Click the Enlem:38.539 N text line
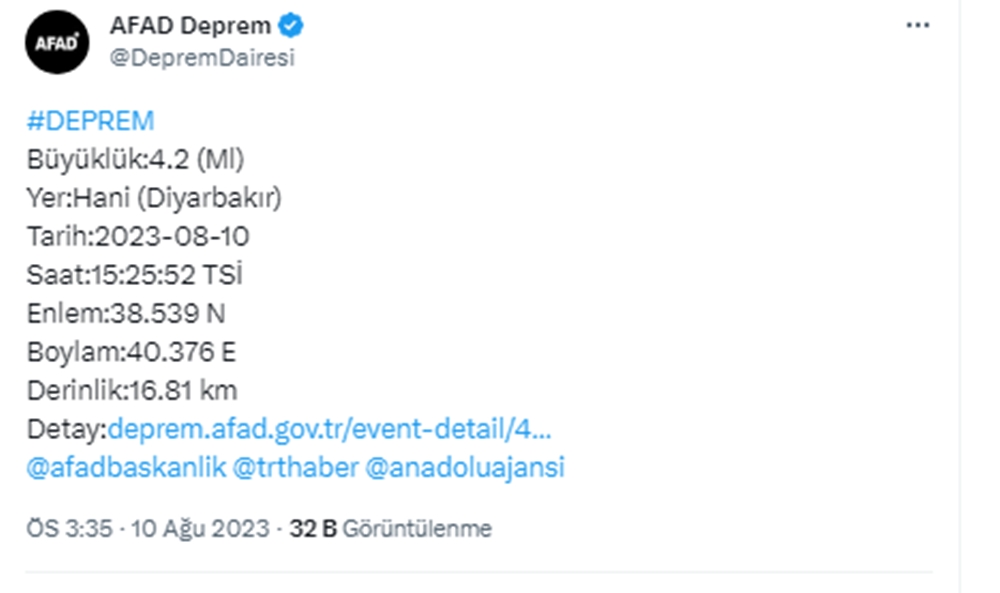 coord(126,314)
